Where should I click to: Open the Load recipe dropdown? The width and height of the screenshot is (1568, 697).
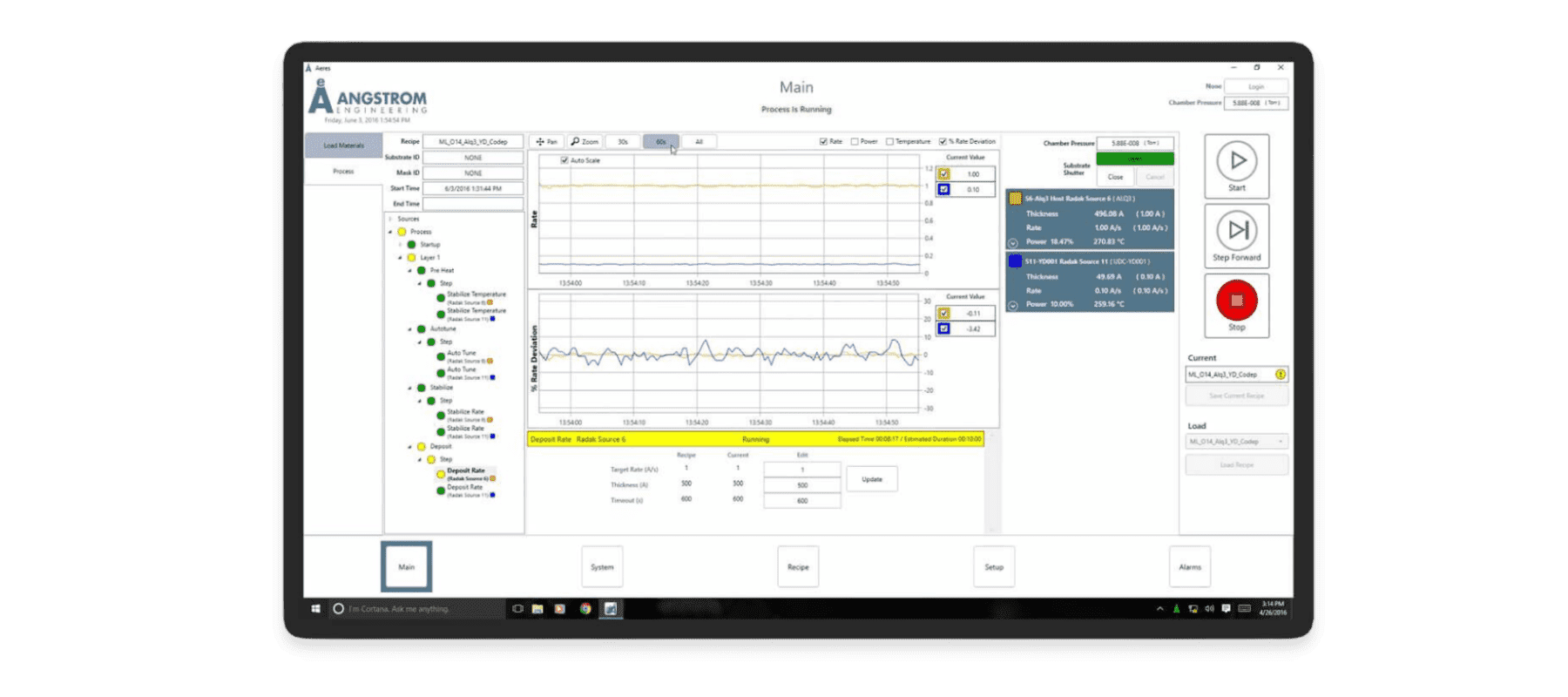(1236, 442)
